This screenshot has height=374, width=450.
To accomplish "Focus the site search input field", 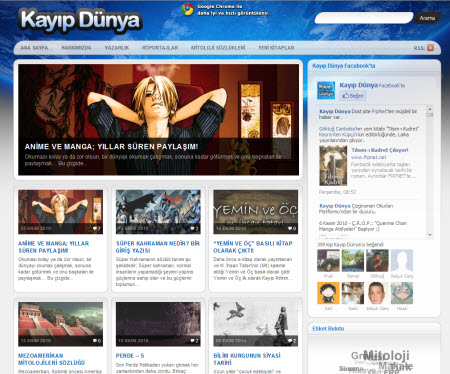I will point(364,18).
